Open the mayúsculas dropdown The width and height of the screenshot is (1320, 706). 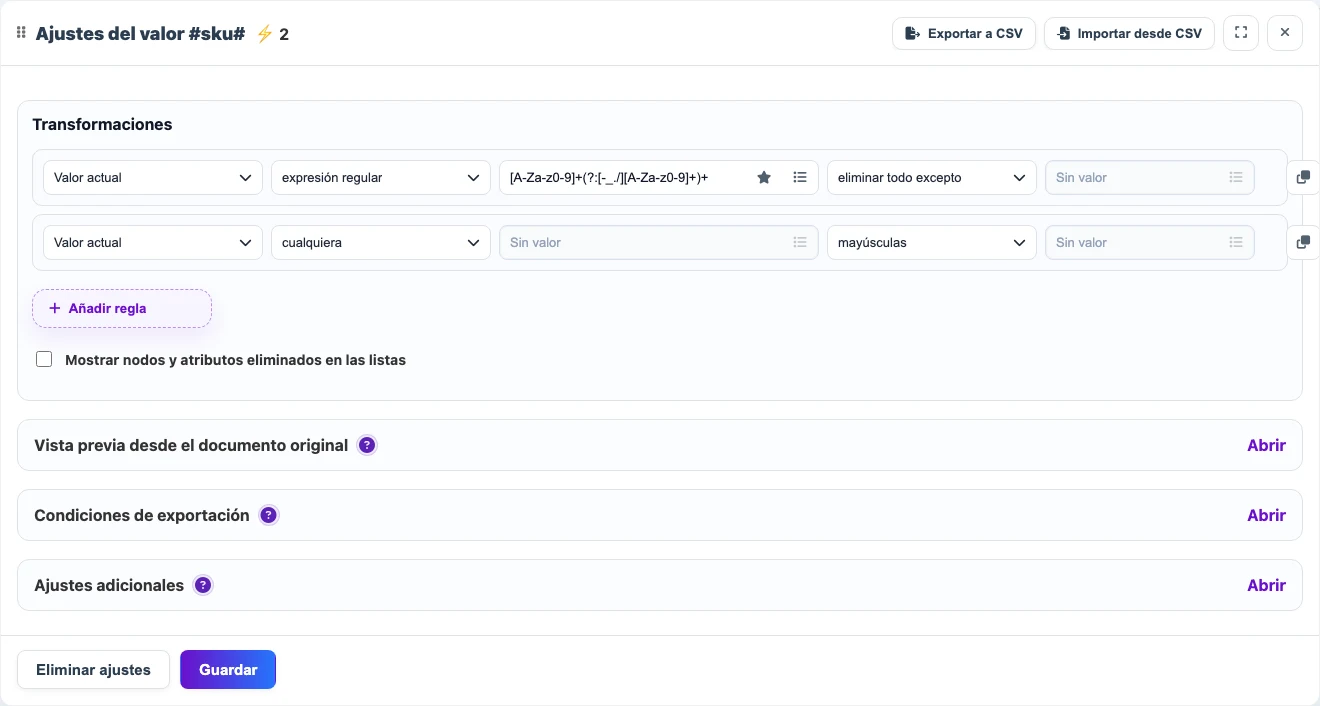tap(931, 242)
